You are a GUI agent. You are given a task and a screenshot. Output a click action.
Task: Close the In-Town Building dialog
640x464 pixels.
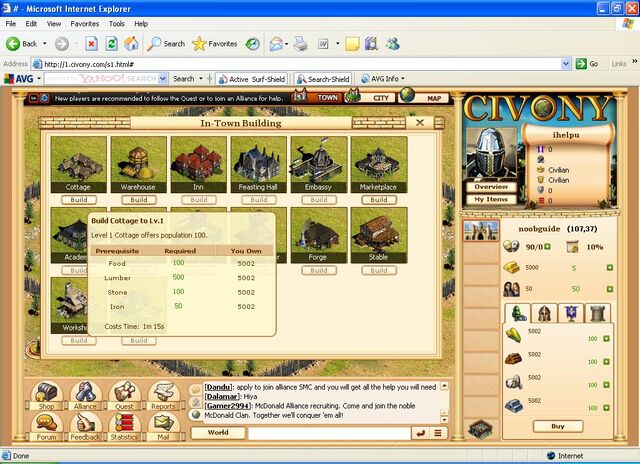click(420, 122)
